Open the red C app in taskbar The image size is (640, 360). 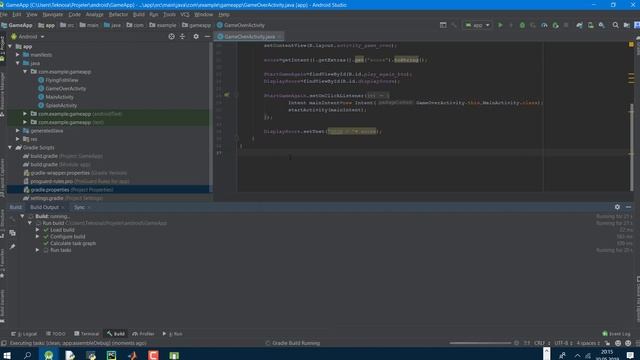point(153,356)
